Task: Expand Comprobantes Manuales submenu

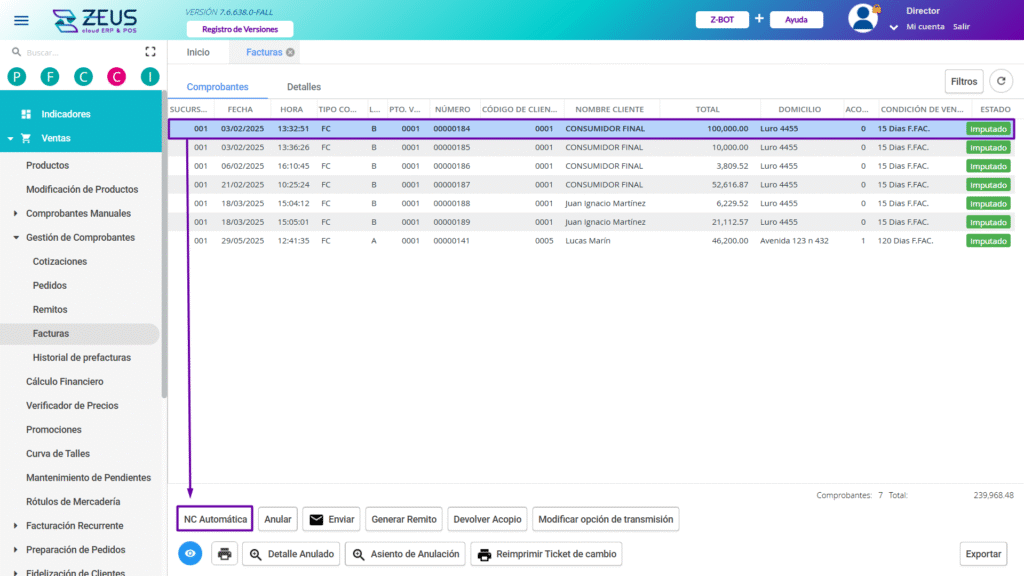Action: (16, 214)
